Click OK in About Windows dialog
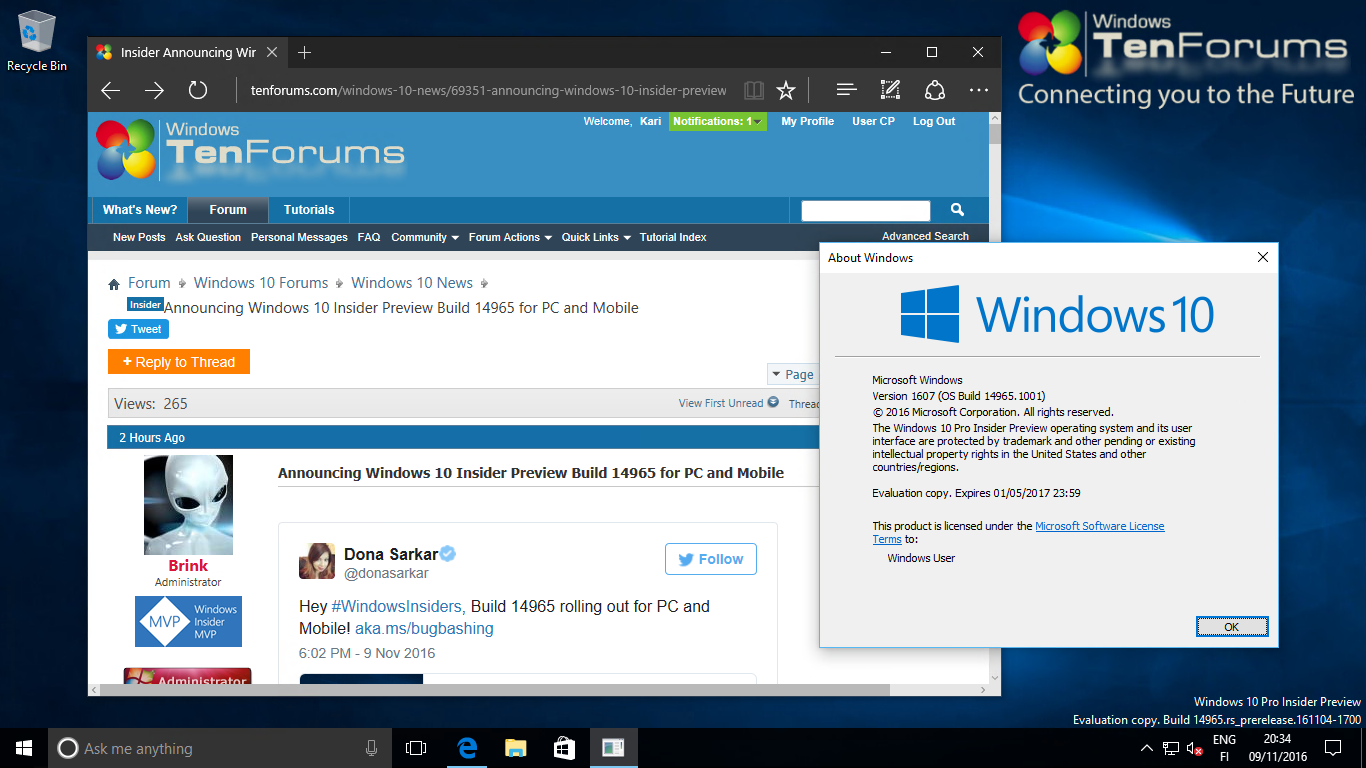The width and height of the screenshot is (1366, 768). [1232, 627]
